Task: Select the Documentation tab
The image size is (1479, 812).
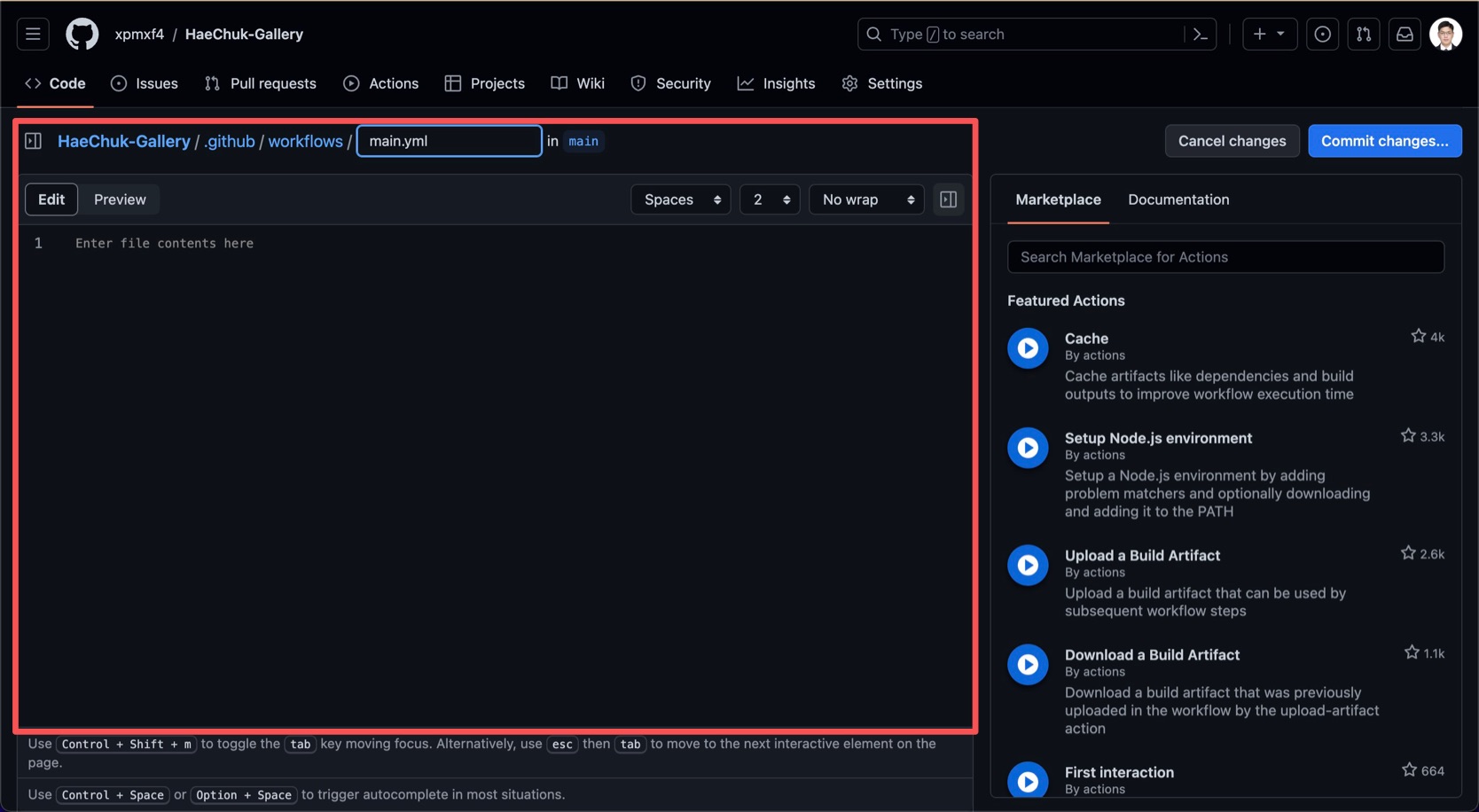Action: pos(1178,199)
